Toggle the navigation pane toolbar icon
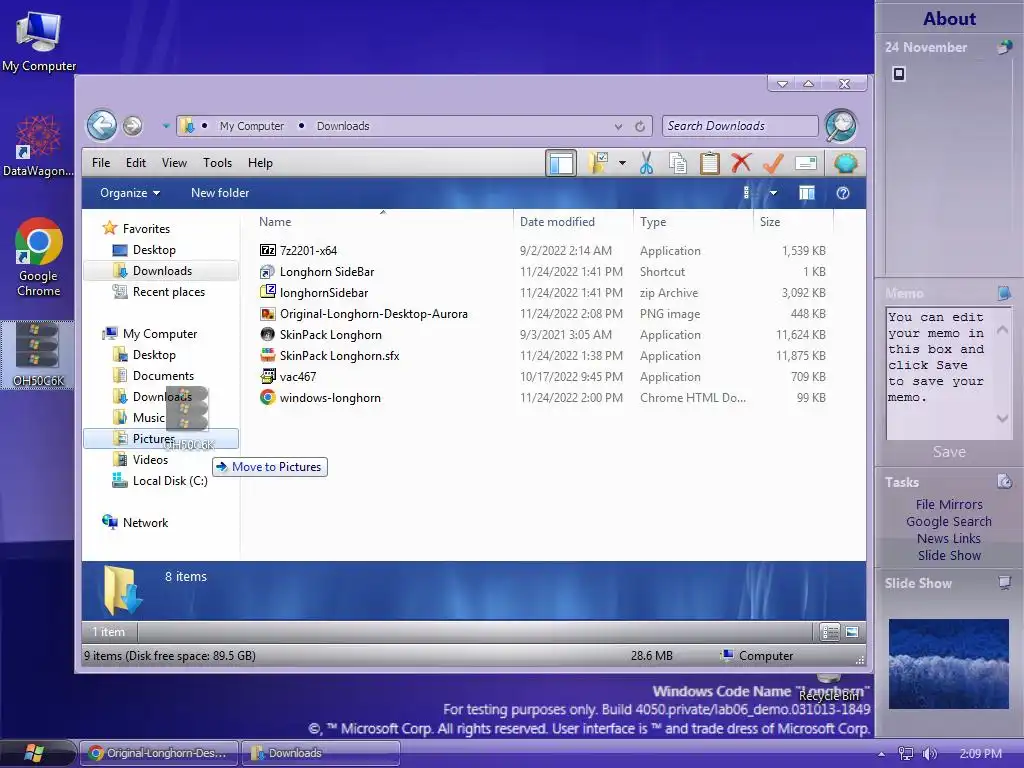This screenshot has height=768, width=1024. pos(561,163)
